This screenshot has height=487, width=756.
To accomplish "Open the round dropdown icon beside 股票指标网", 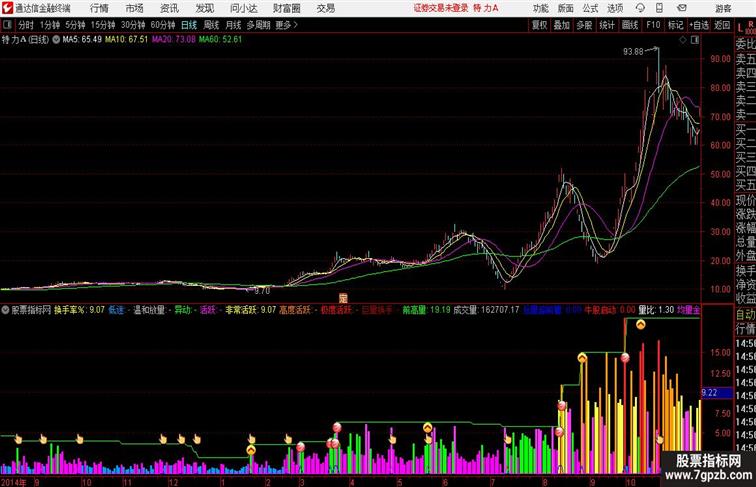I will [x=5, y=310].
